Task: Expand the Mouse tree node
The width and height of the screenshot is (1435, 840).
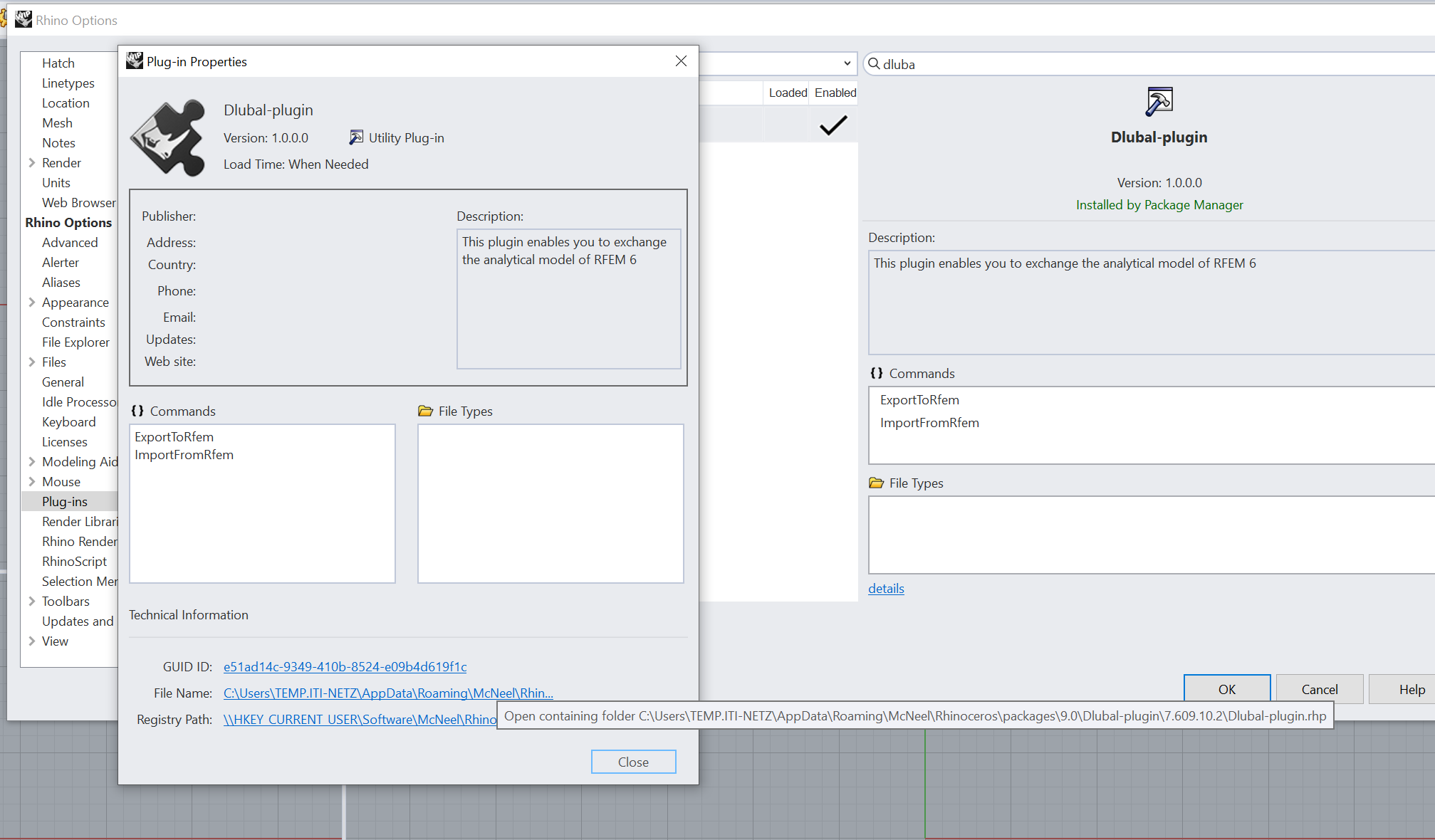Action: point(32,482)
